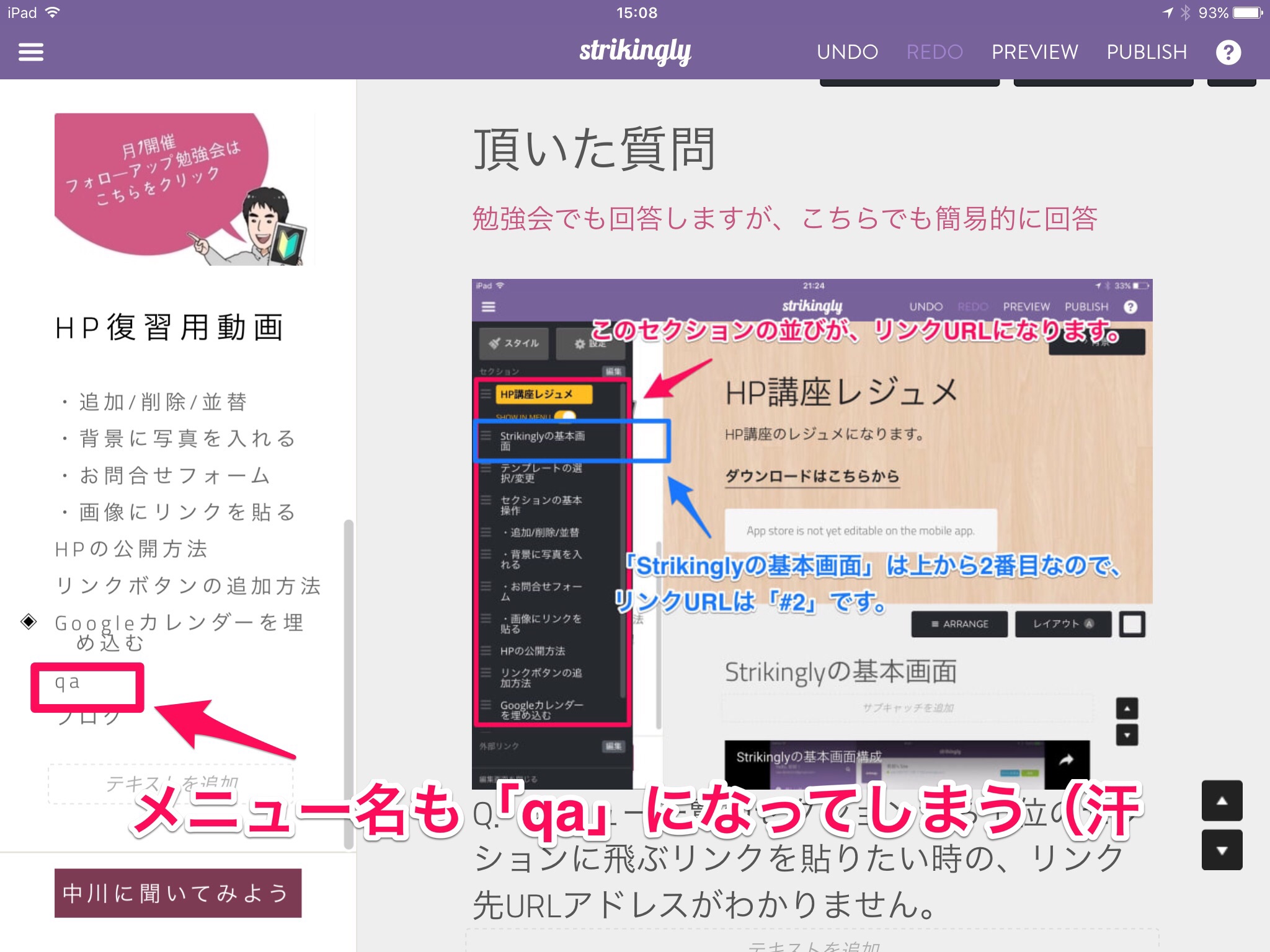Tap the Strikingly logo in header
Image resolution: width=1270 pixels, height=952 pixels.
pyautogui.click(x=635, y=52)
